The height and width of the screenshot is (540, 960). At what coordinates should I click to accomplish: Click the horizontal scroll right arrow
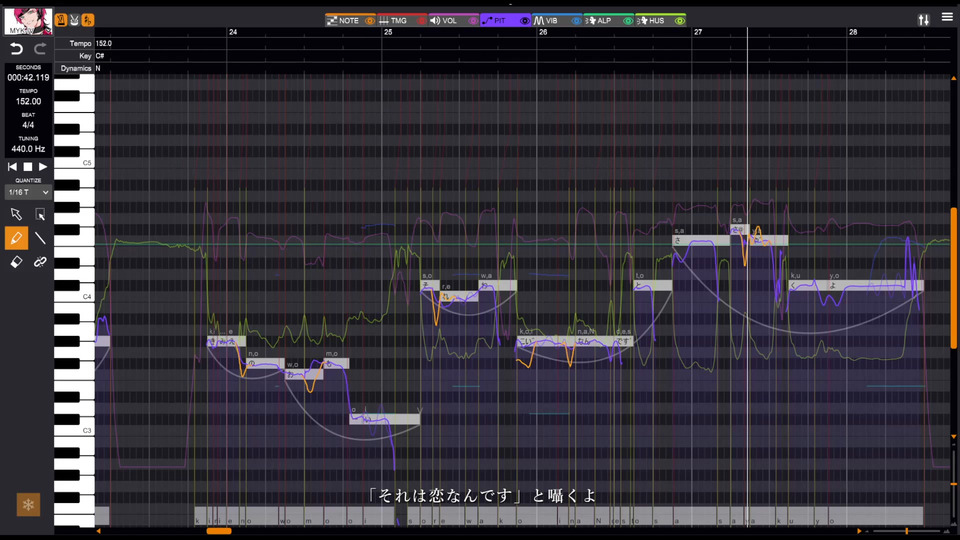click(x=859, y=531)
